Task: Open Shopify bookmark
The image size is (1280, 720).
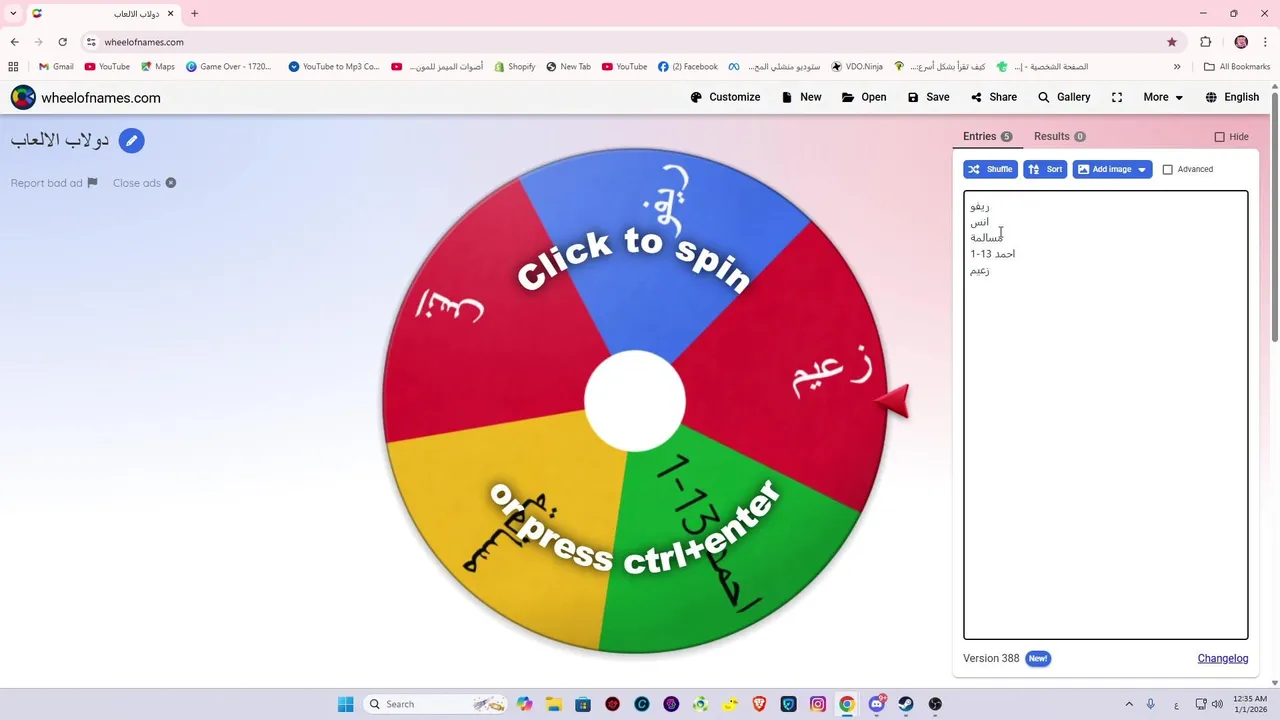Action: click(514, 67)
